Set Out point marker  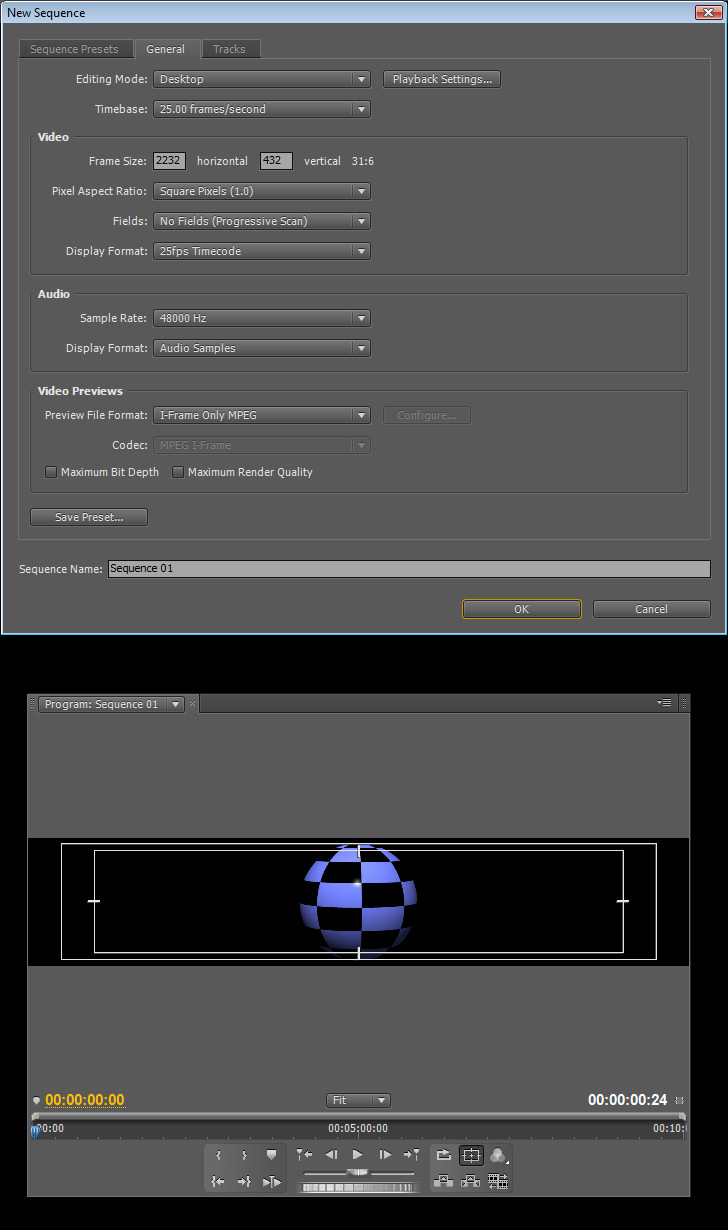click(244, 1156)
